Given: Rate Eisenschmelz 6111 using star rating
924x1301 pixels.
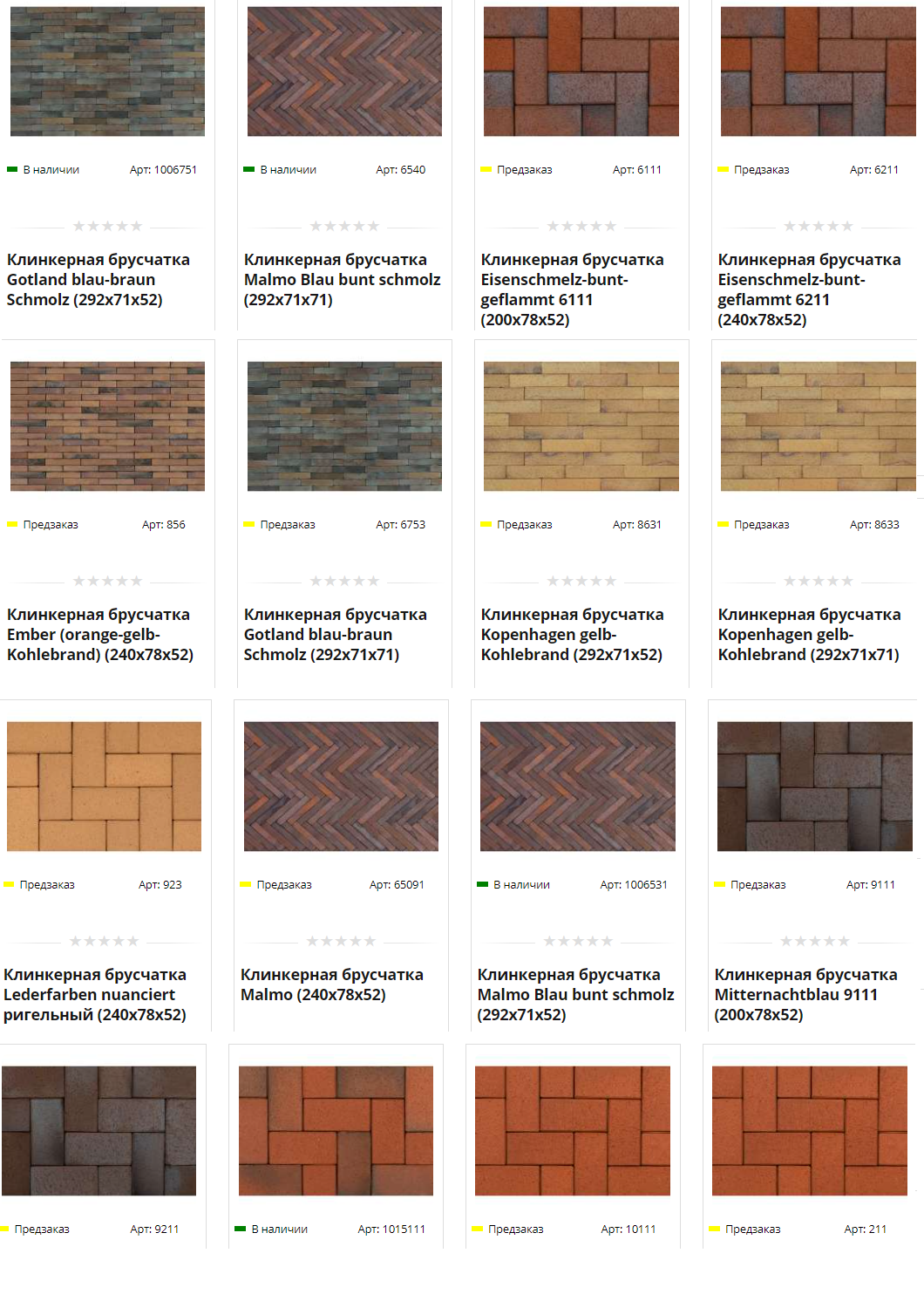Looking at the screenshot, I should [x=581, y=226].
